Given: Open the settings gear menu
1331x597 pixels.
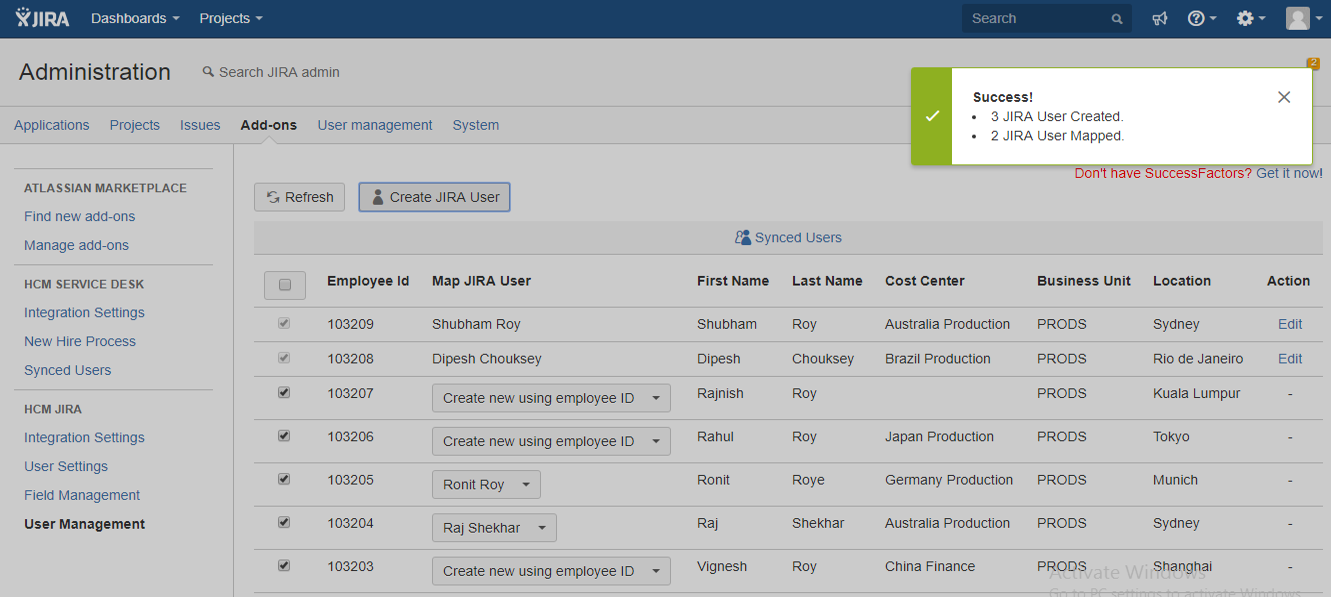Looking at the screenshot, I should (1251, 18).
